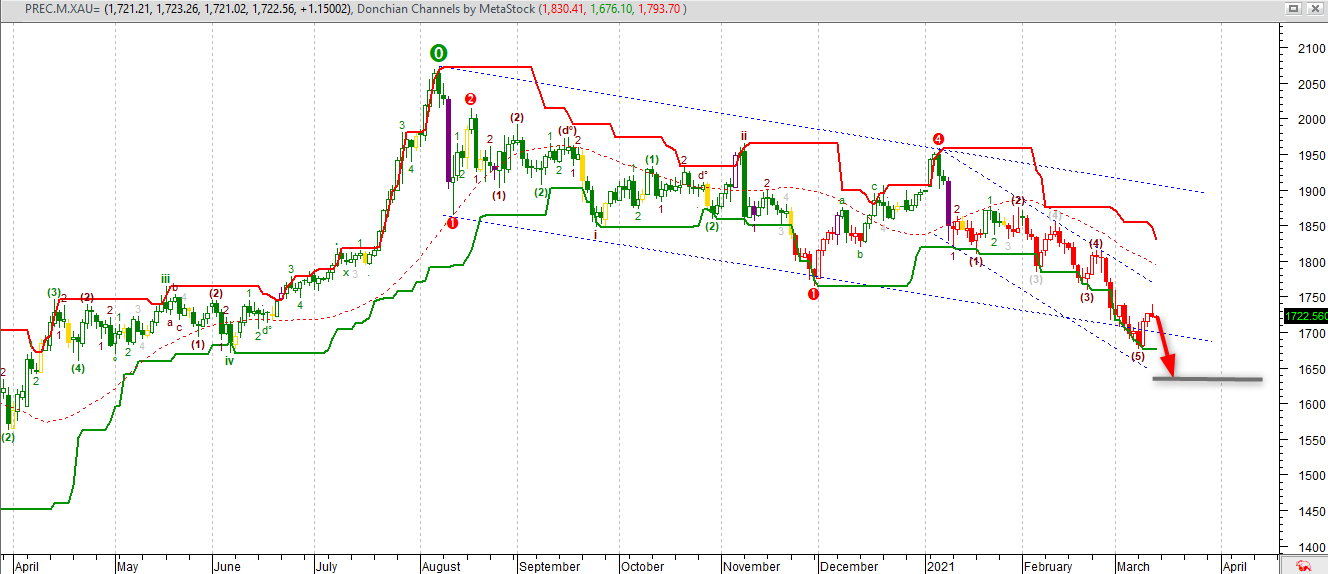This screenshot has width=1328, height=574.
Task: Click the October label on date axis
Action: pyautogui.click(x=642, y=566)
